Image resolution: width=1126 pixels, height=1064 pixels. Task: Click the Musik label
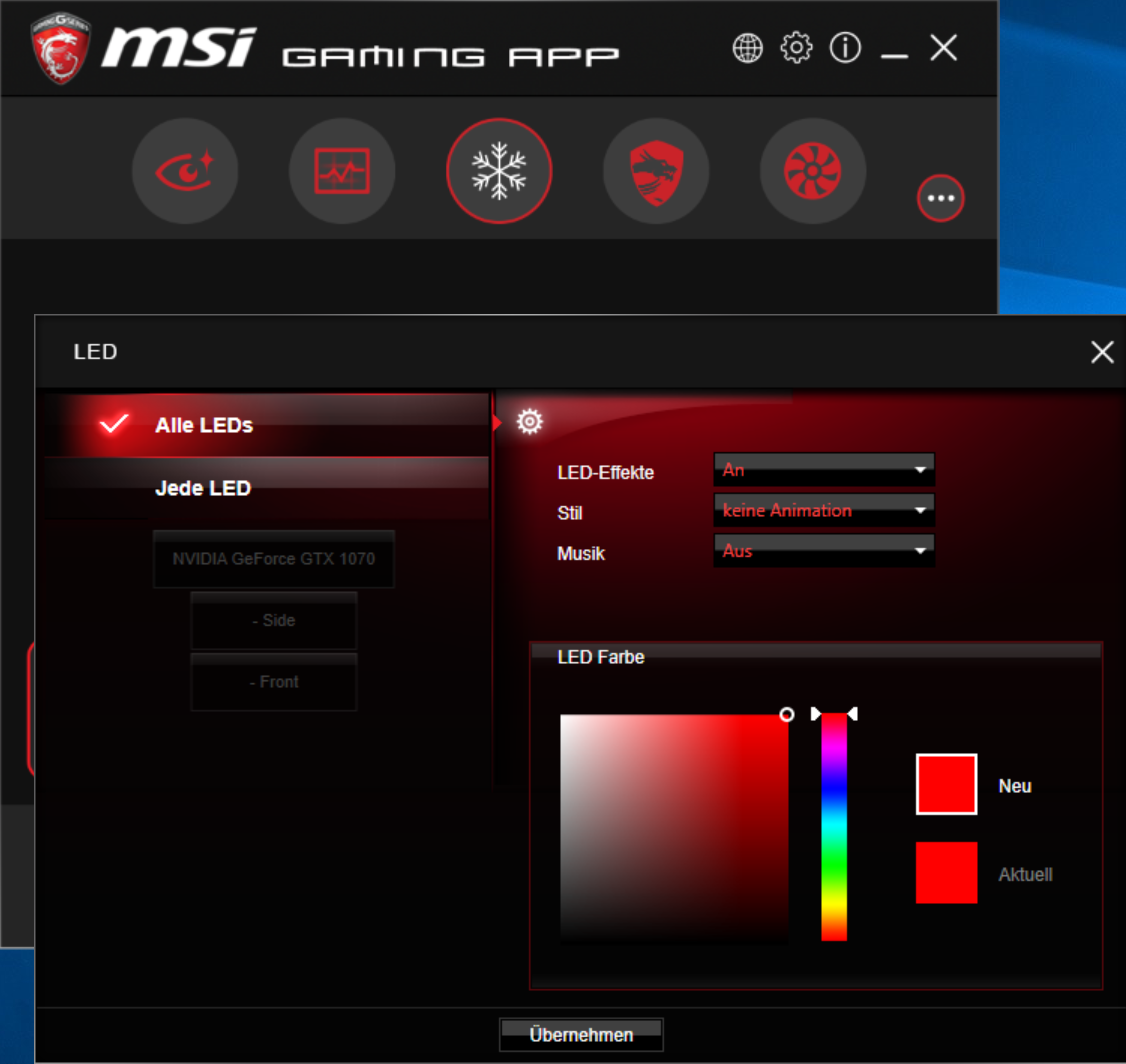pos(581,554)
